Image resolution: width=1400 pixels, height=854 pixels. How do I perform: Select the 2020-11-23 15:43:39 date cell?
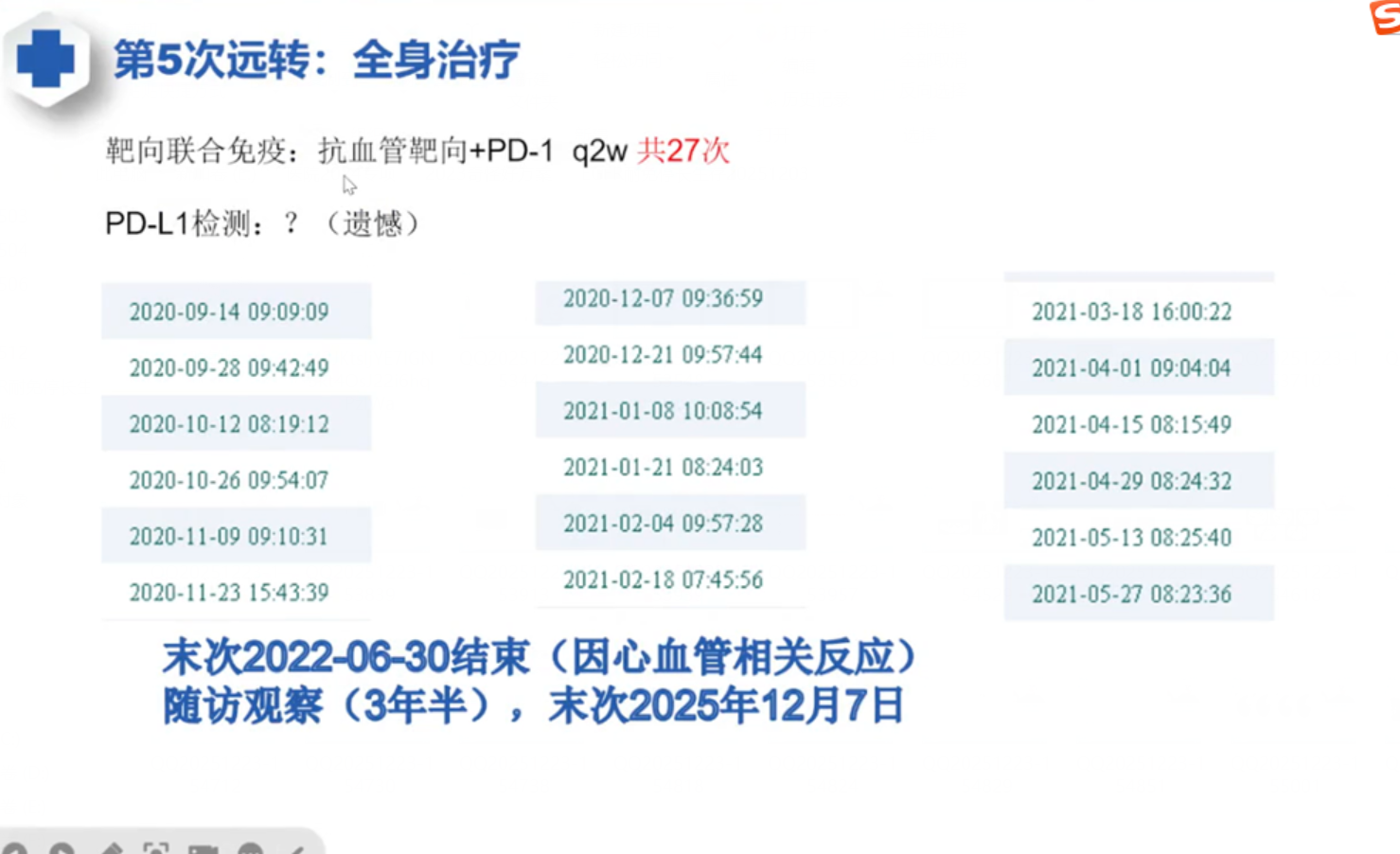pyautogui.click(x=229, y=593)
